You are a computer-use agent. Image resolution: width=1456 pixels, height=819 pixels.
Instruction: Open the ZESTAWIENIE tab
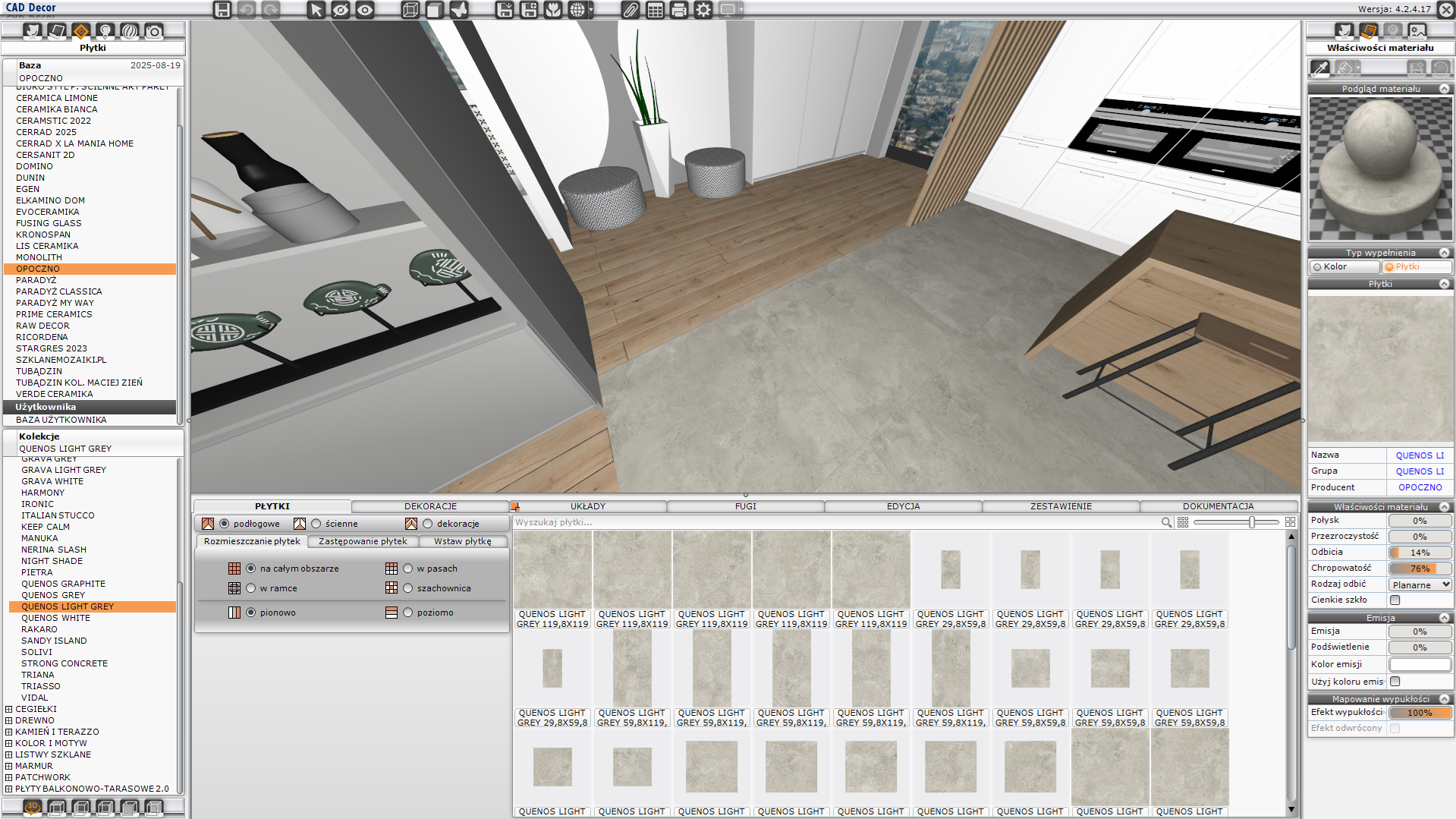point(1060,506)
